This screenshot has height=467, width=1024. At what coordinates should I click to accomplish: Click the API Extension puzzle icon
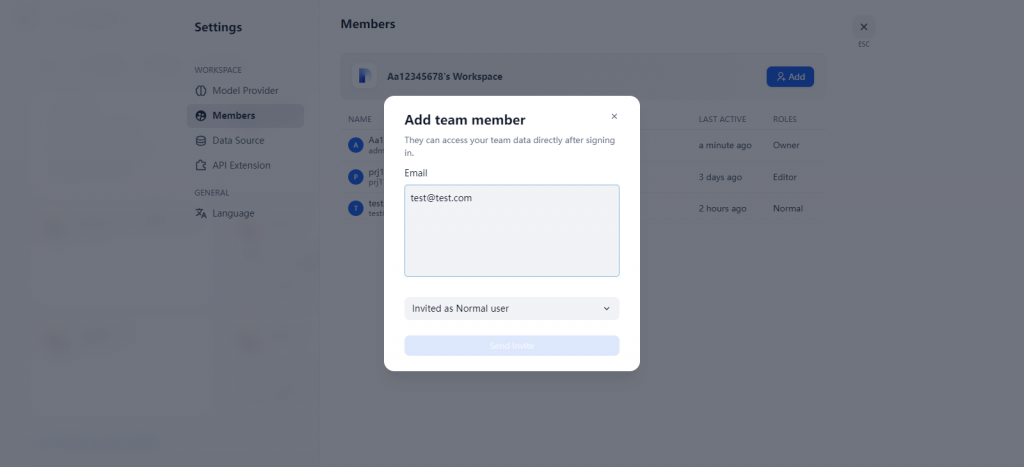point(201,166)
